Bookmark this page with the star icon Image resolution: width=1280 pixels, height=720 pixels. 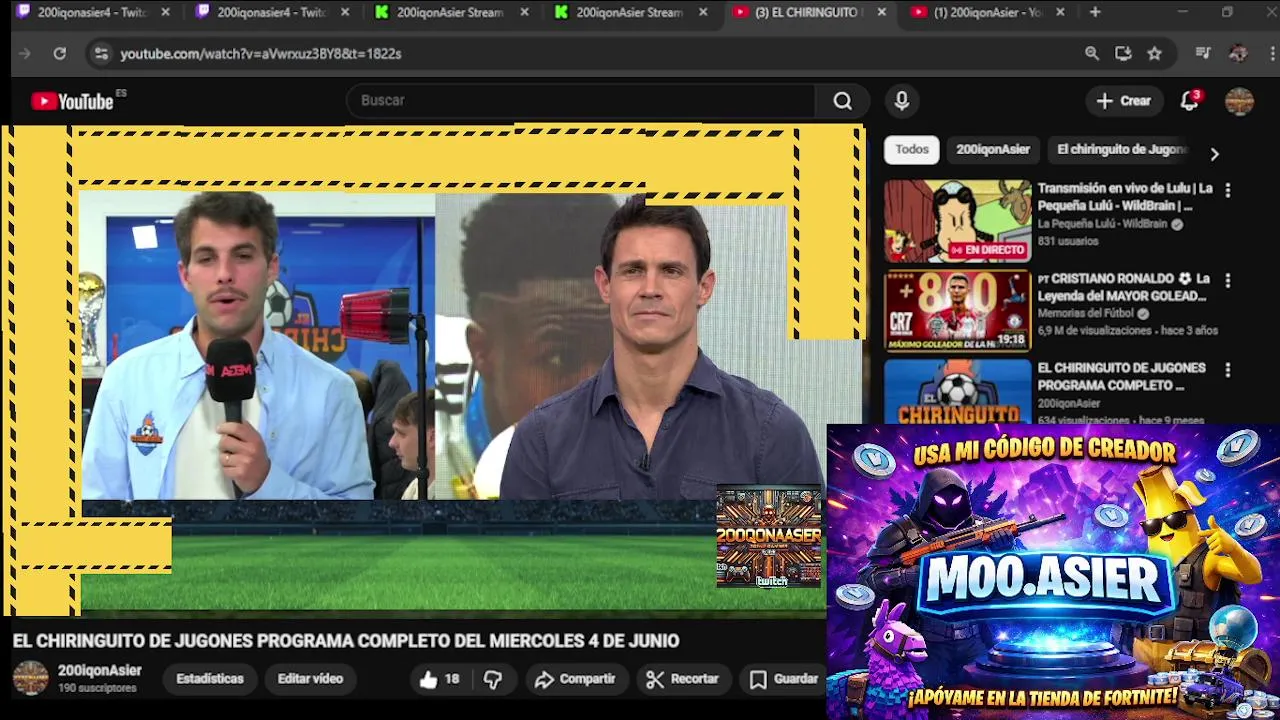[1154, 54]
